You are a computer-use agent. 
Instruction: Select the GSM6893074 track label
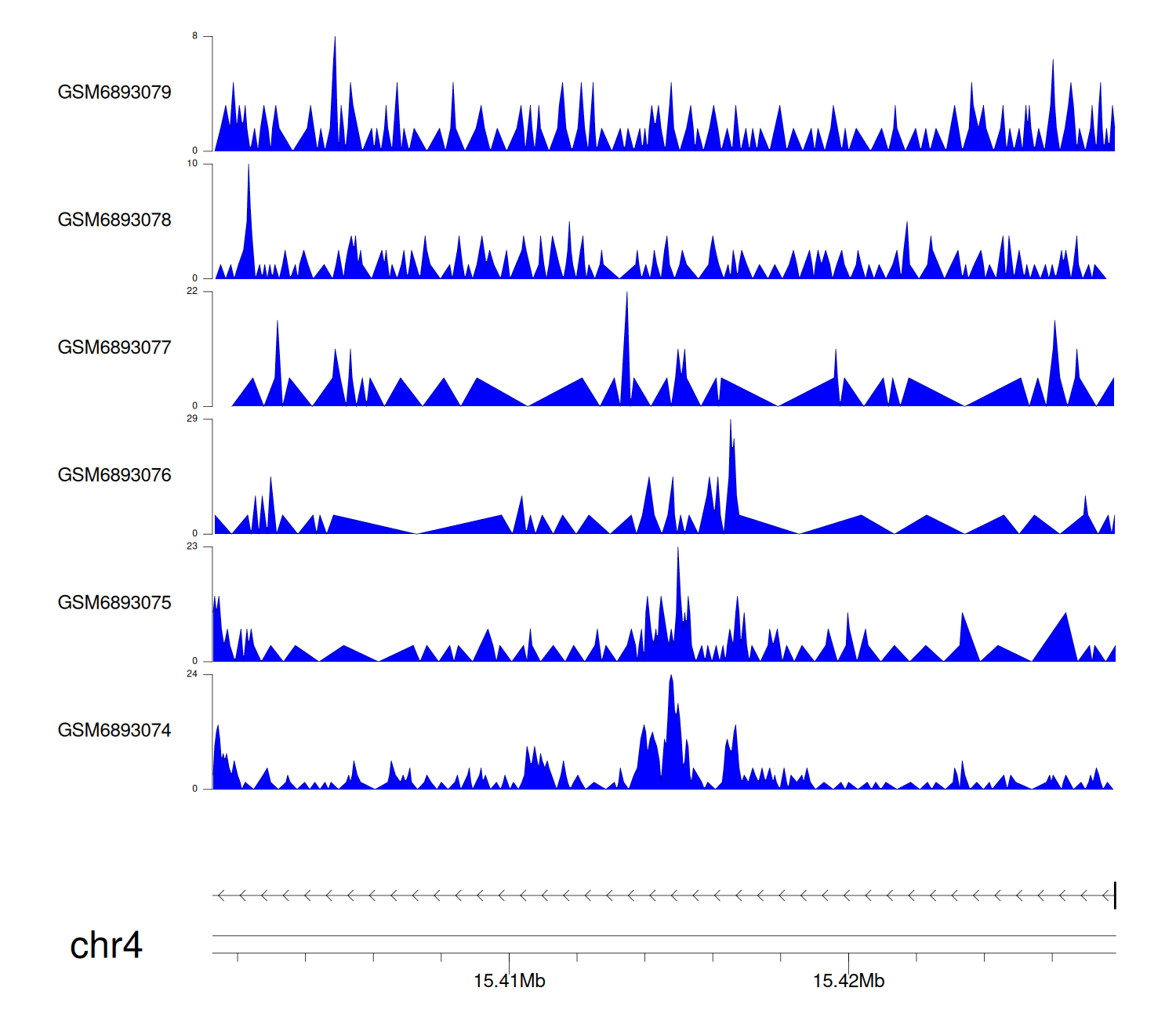coord(114,731)
